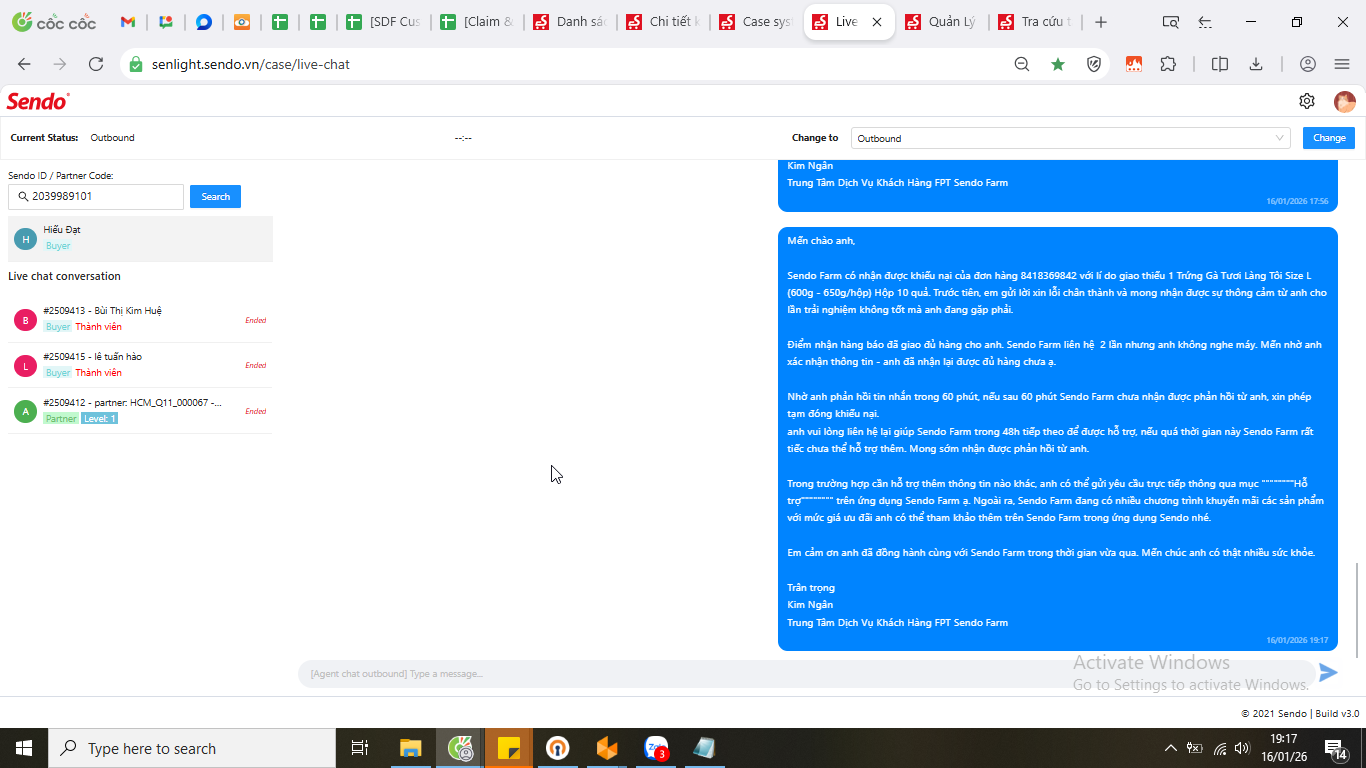
Task: Click the message input box
Action: pyautogui.click(x=806, y=674)
